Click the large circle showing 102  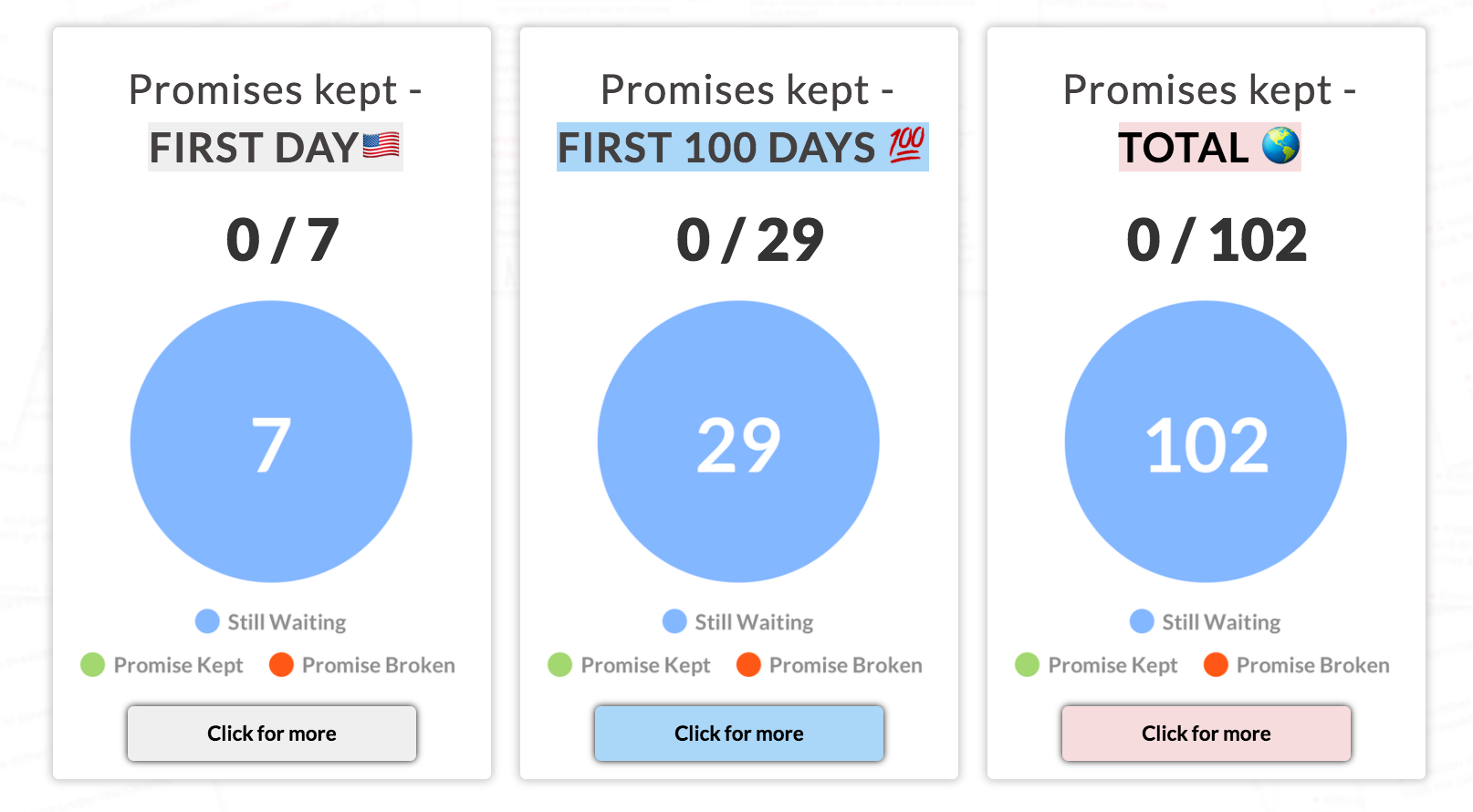click(1206, 440)
